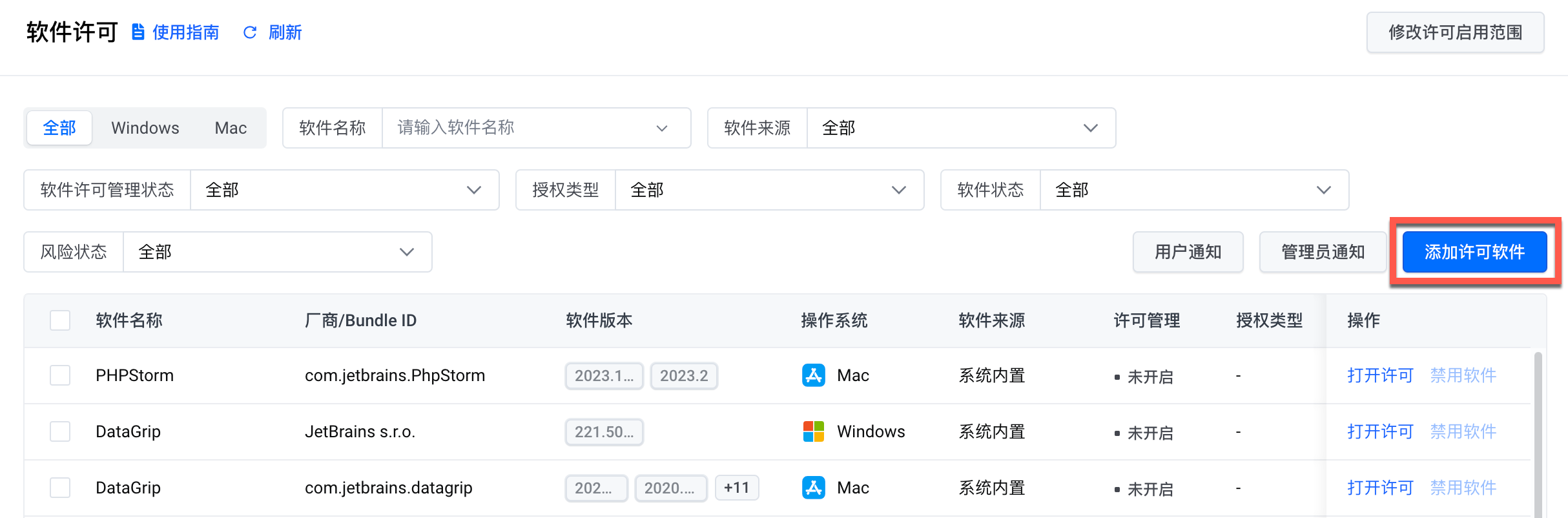The image size is (1568, 518).
Task: Click the 刷新 link text
Action: tap(285, 32)
